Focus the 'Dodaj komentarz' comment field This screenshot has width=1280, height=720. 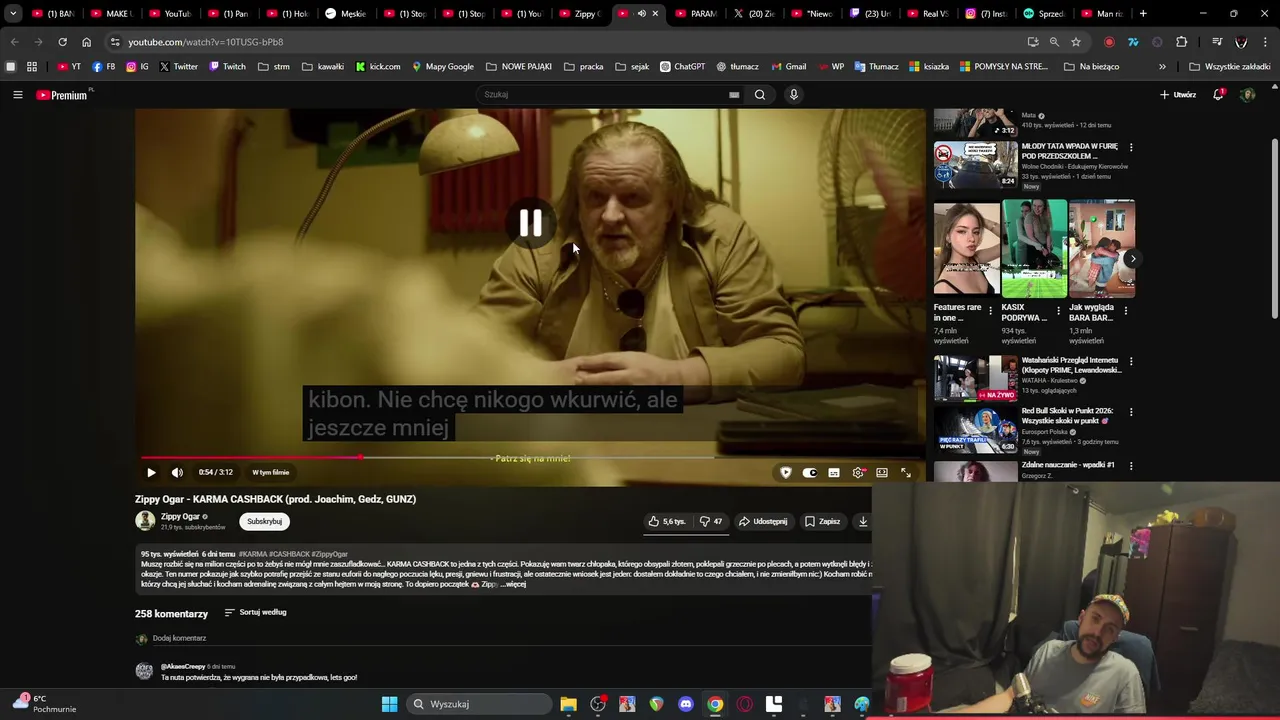(x=179, y=638)
